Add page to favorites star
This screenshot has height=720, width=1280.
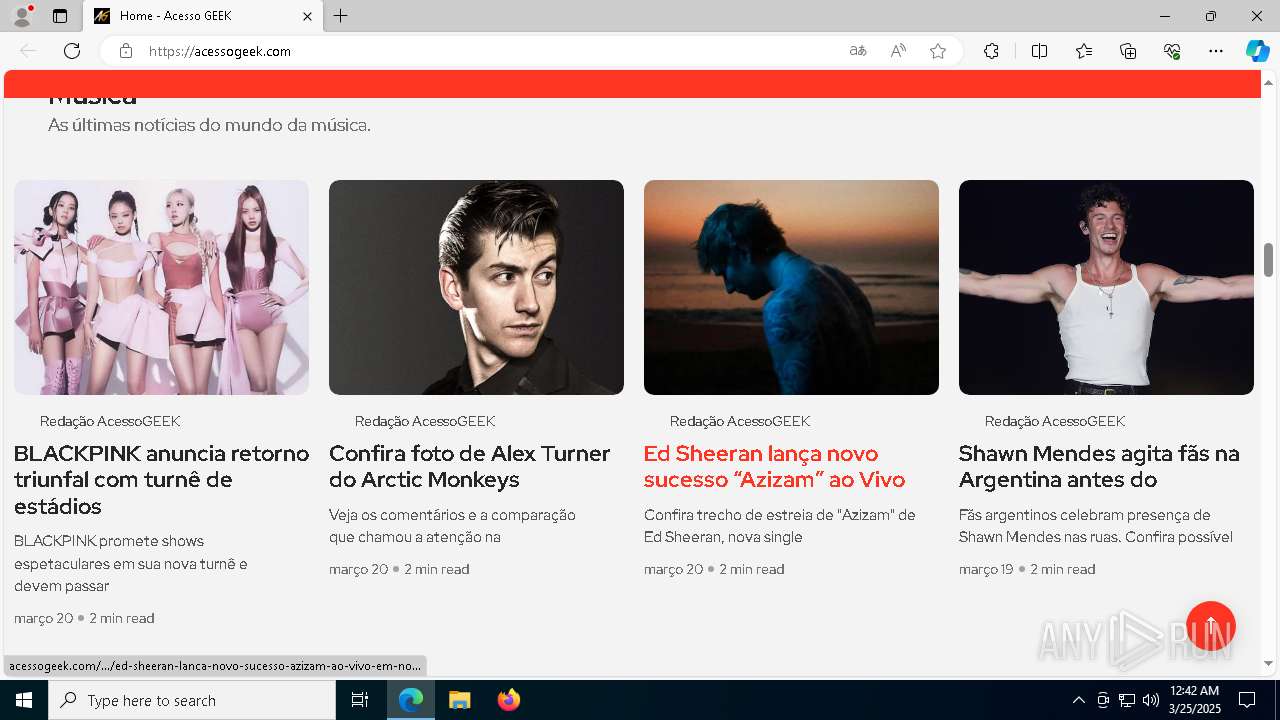point(938,51)
